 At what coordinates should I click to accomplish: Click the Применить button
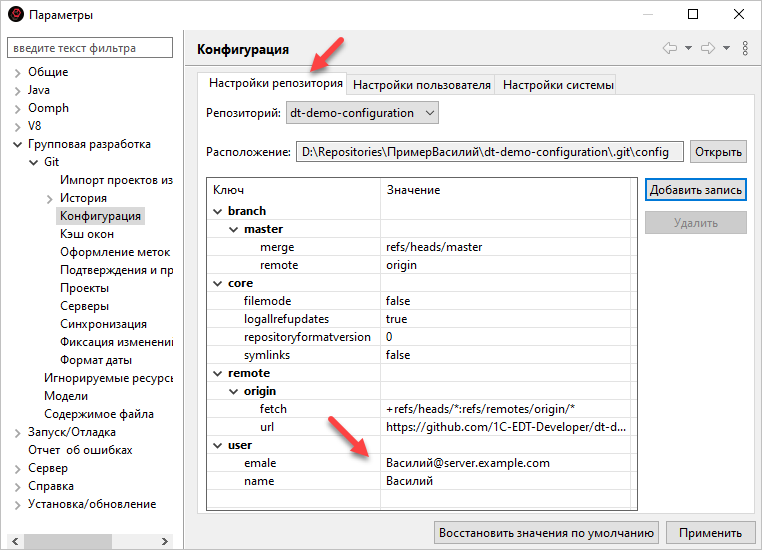point(710,533)
